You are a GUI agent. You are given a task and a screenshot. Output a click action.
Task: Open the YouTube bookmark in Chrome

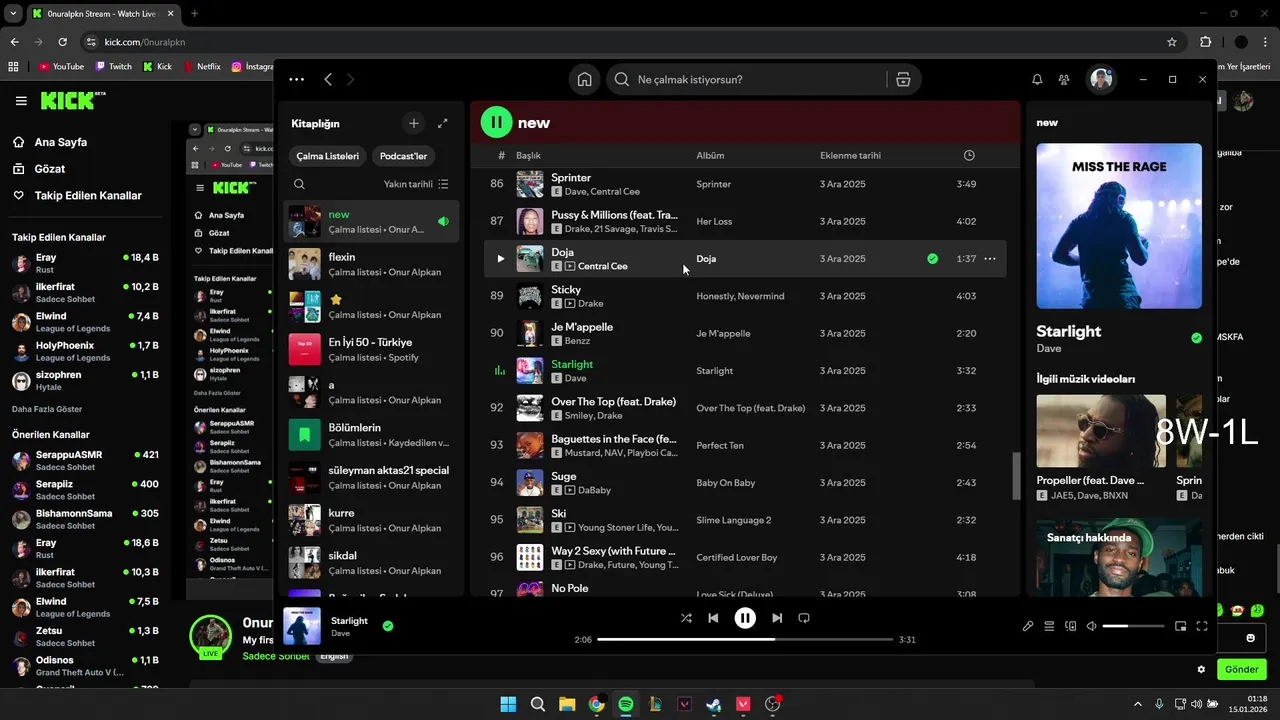click(x=61, y=66)
